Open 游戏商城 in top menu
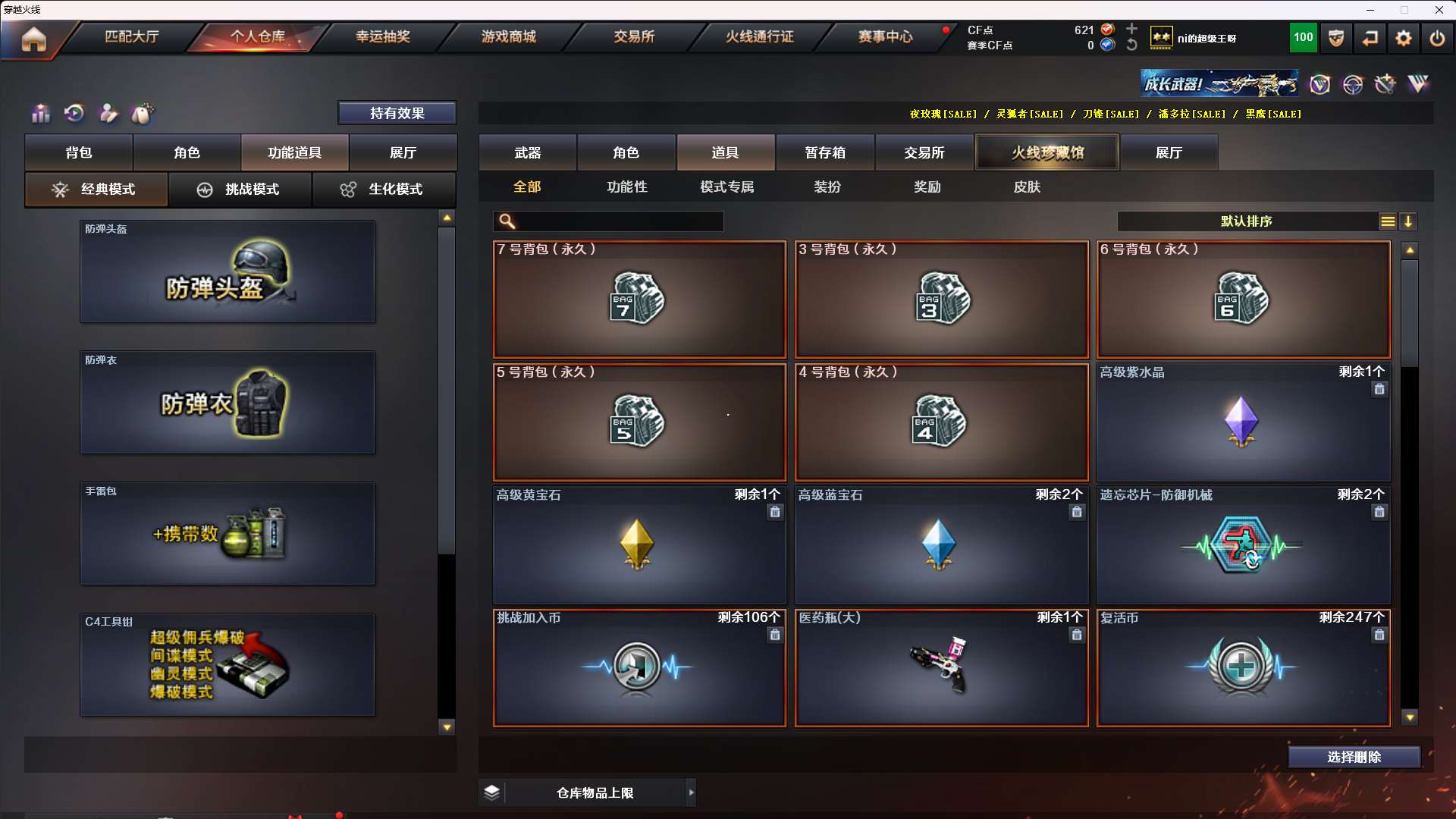The width and height of the screenshot is (1456, 819). (x=508, y=36)
